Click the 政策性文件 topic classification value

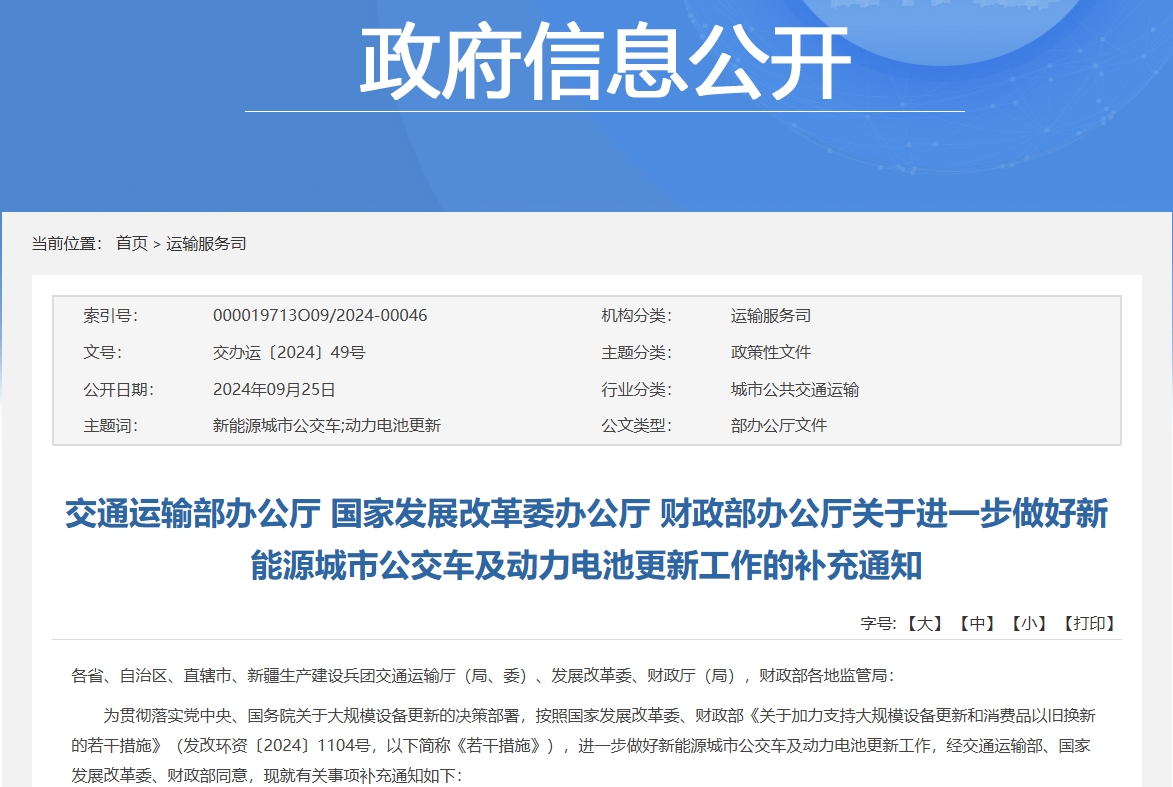(x=770, y=352)
